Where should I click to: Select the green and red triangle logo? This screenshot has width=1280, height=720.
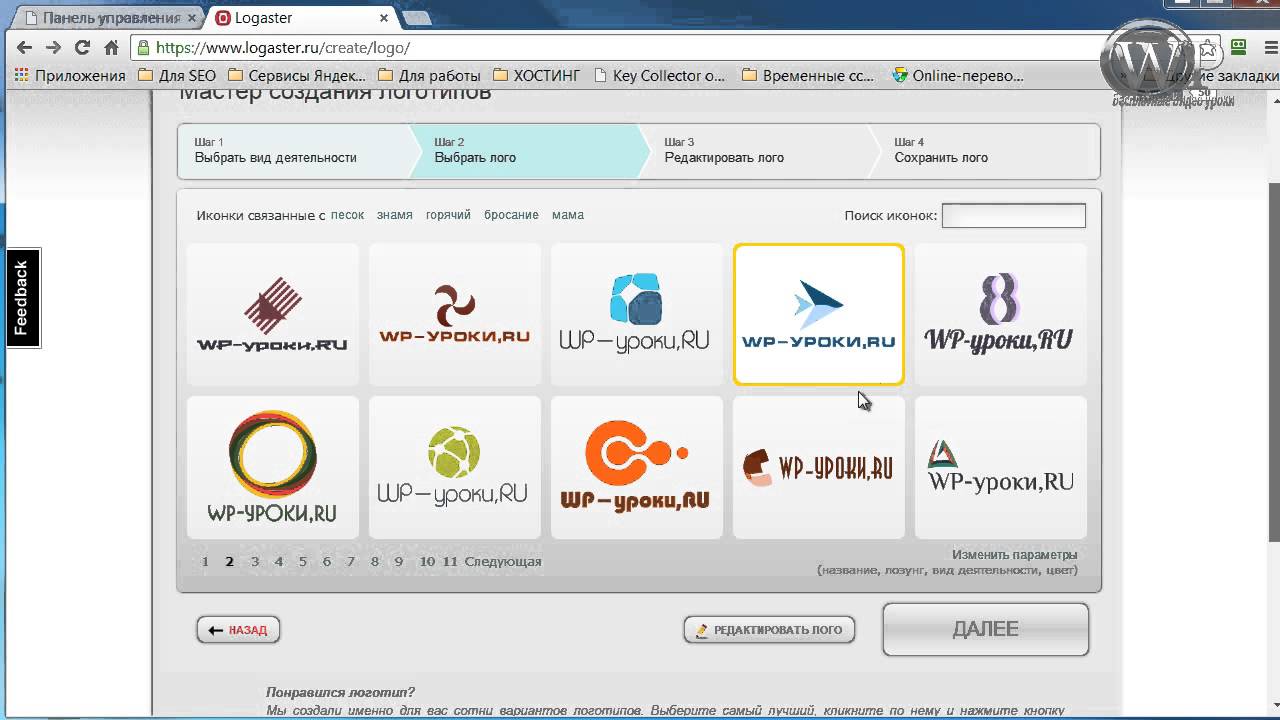coord(1000,467)
